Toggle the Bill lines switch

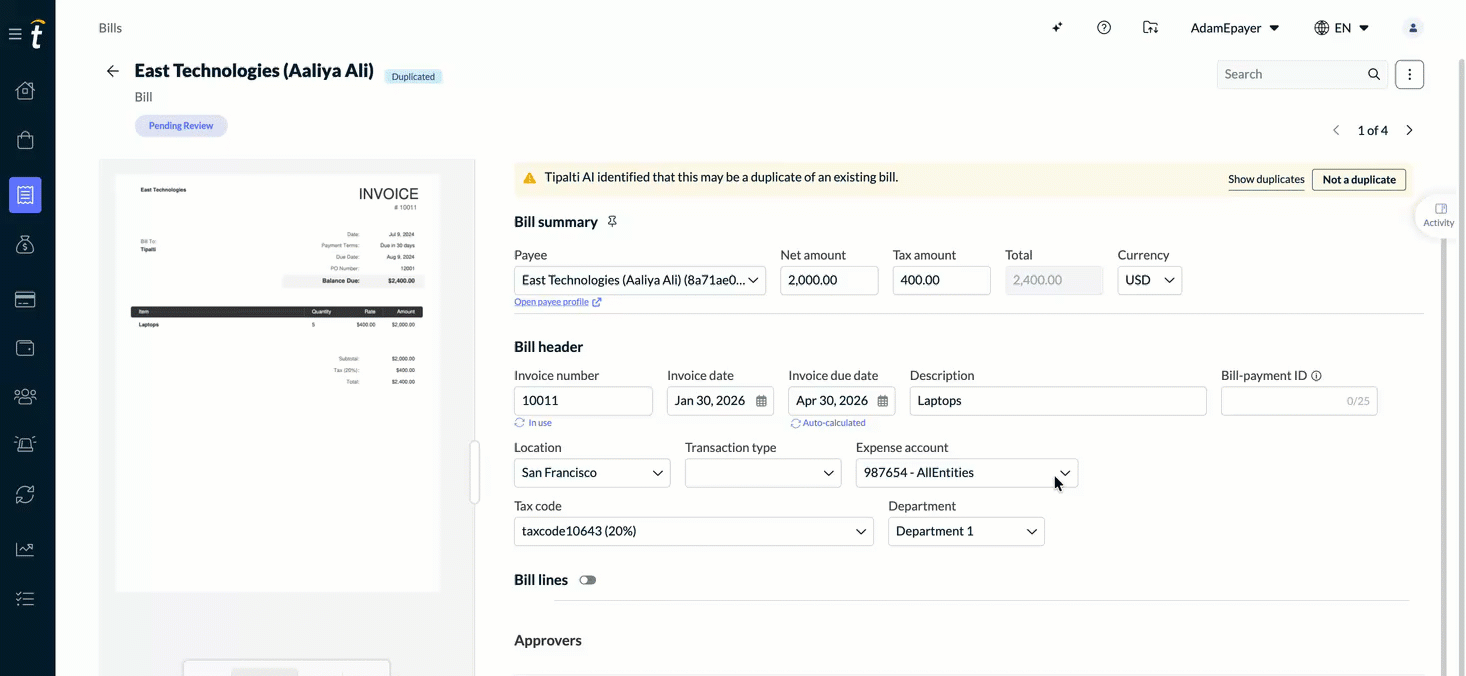[587, 580]
